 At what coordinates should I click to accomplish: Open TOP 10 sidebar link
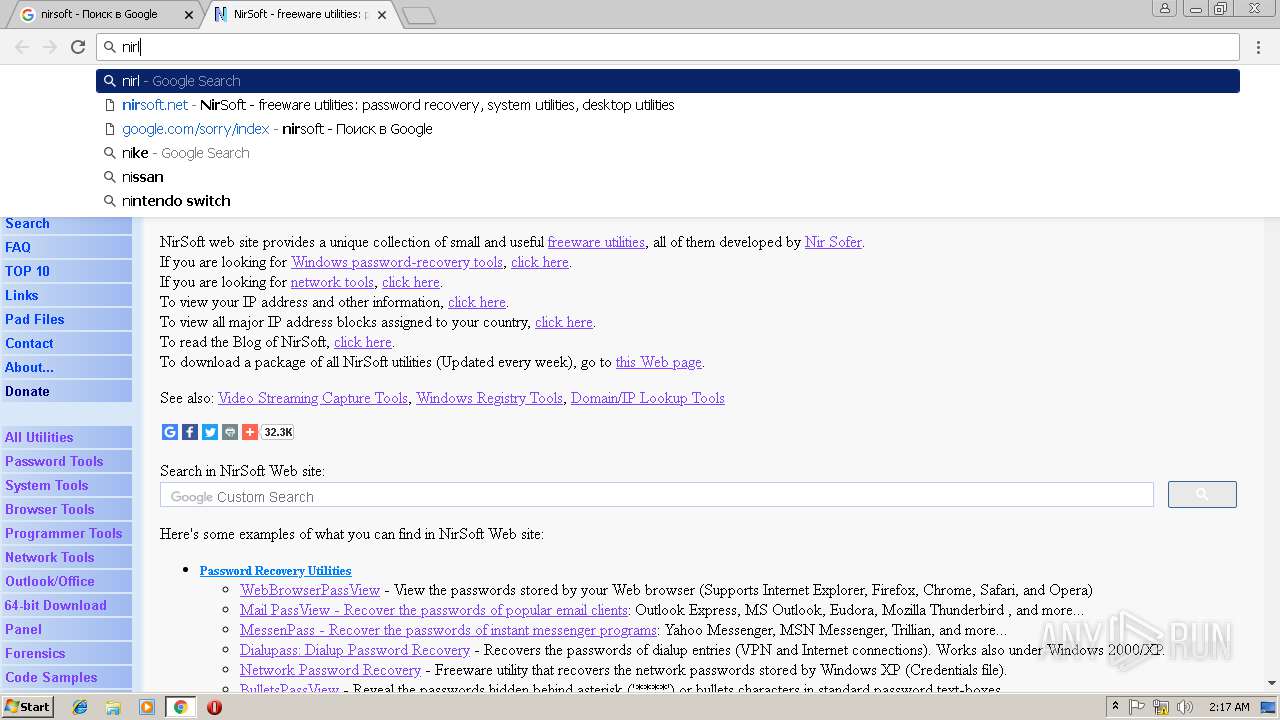tap(66, 271)
